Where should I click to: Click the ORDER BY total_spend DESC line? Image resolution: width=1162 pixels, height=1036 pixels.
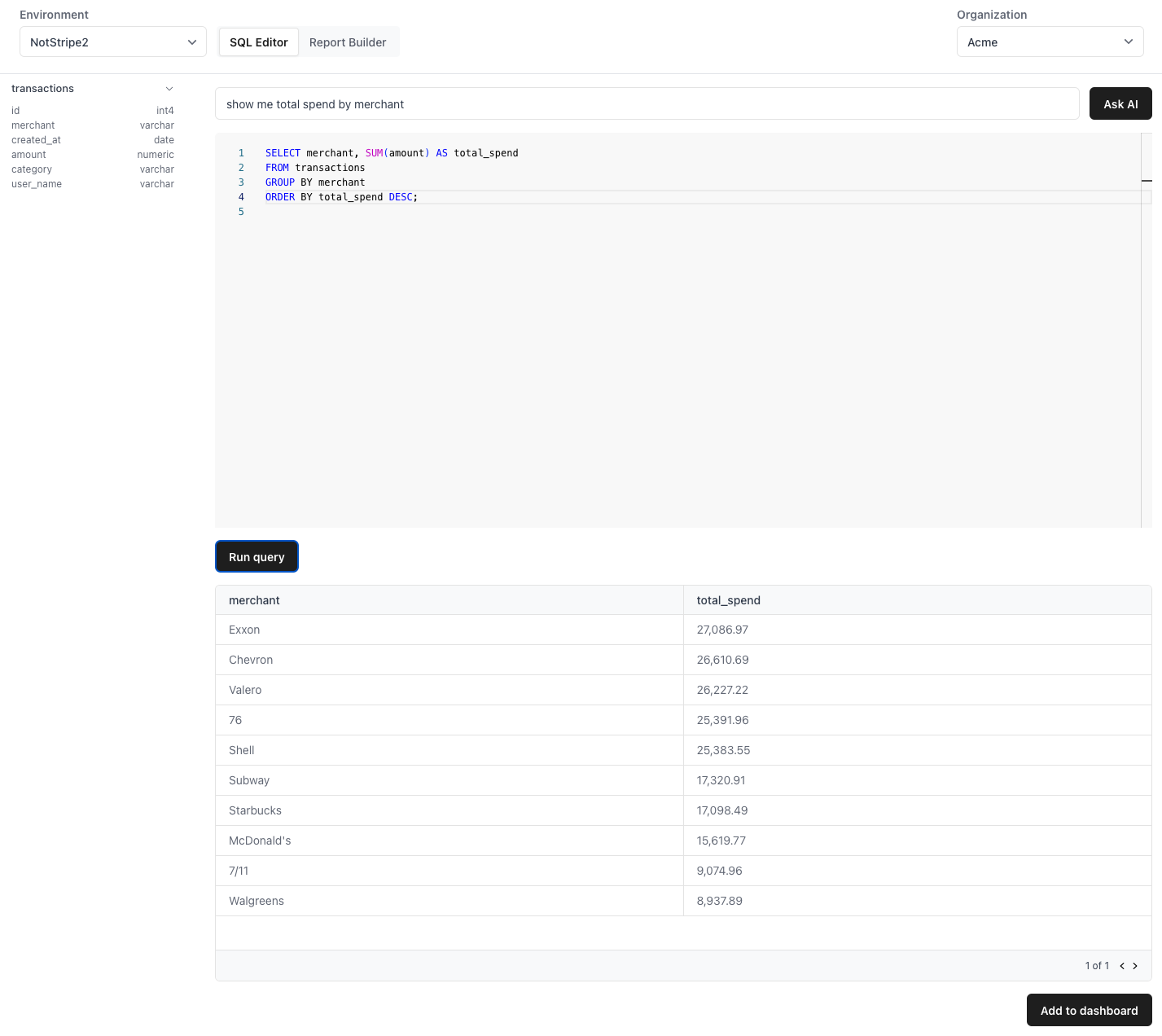coord(341,197)
